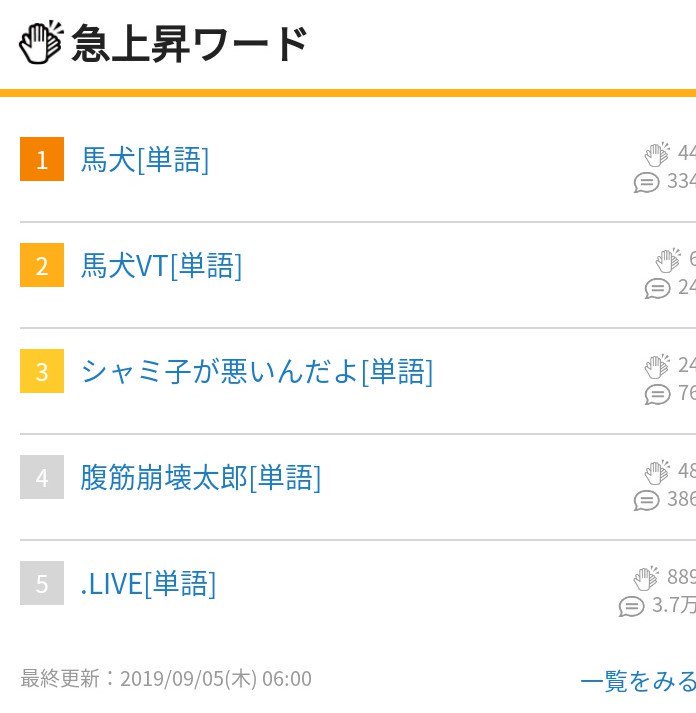Image resolution: width=696 pixels, height=713 pixels.
Task: Click the yellow rank 3 badge
Action: pos(42,372)
